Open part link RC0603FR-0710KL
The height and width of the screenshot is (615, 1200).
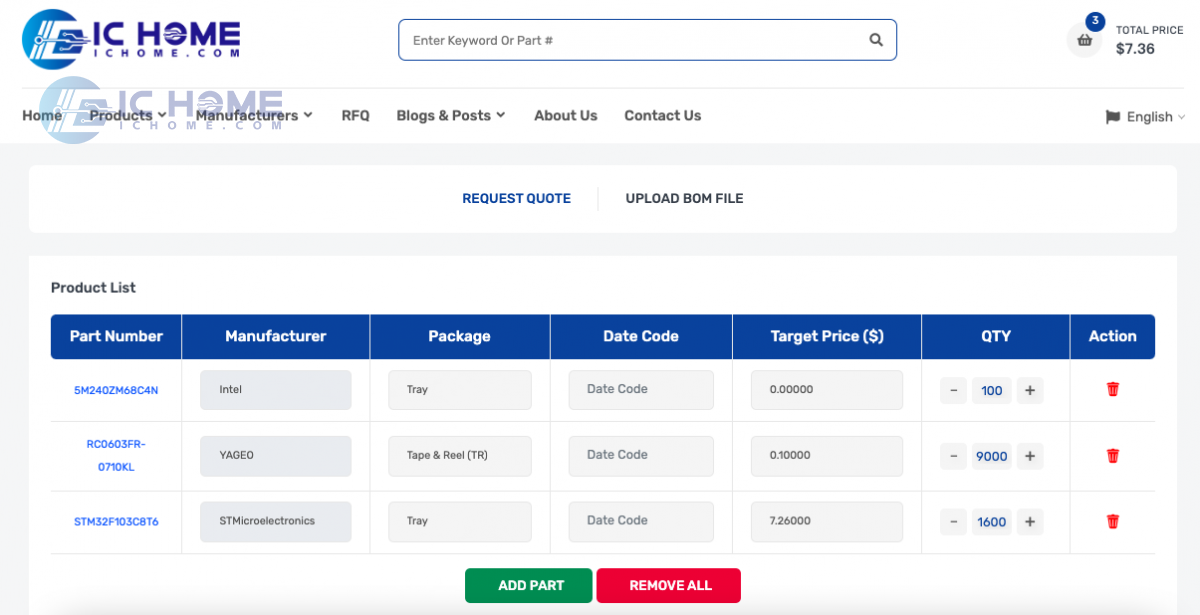coord(116,455)
